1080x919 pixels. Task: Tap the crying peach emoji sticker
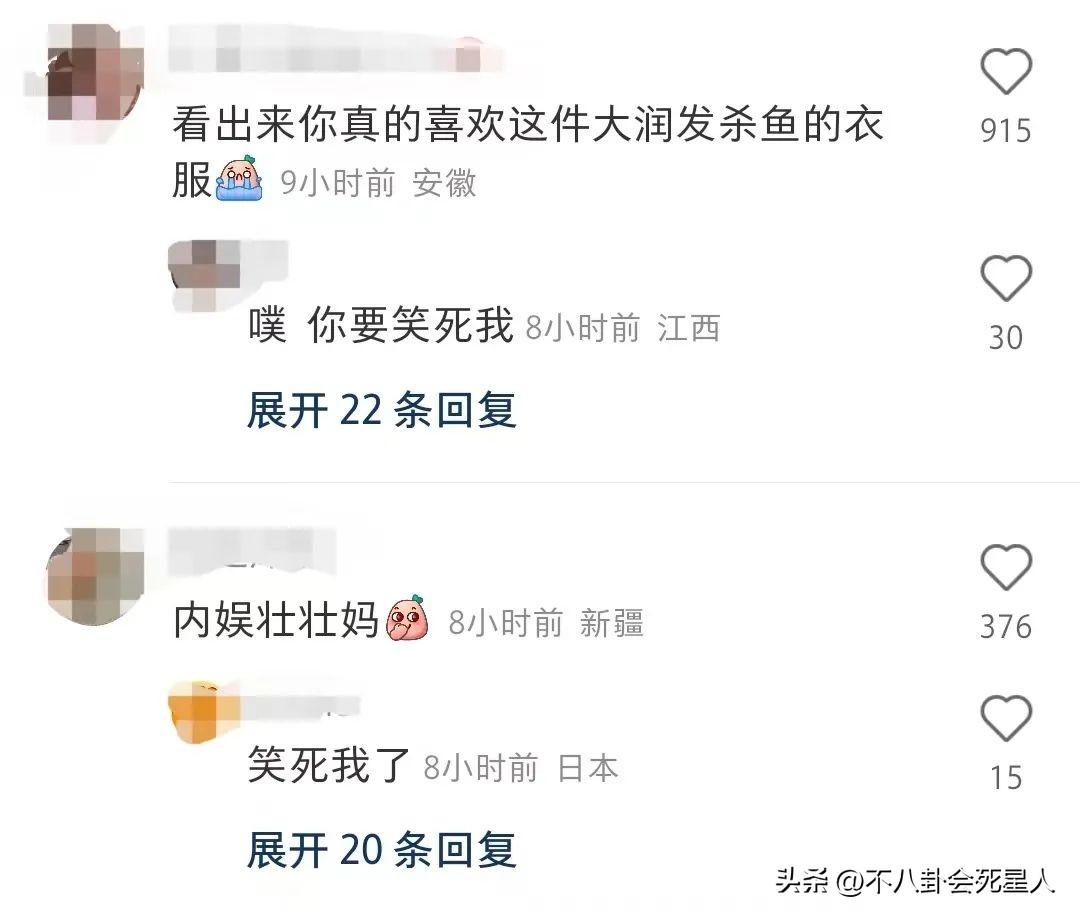pos(239,178)
